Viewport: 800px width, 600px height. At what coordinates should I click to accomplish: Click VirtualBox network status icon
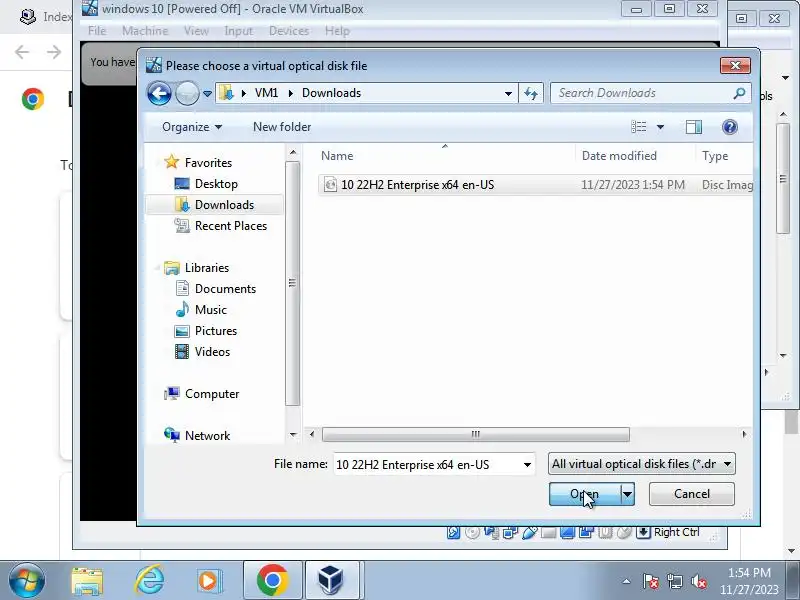[x=510, y=533]
